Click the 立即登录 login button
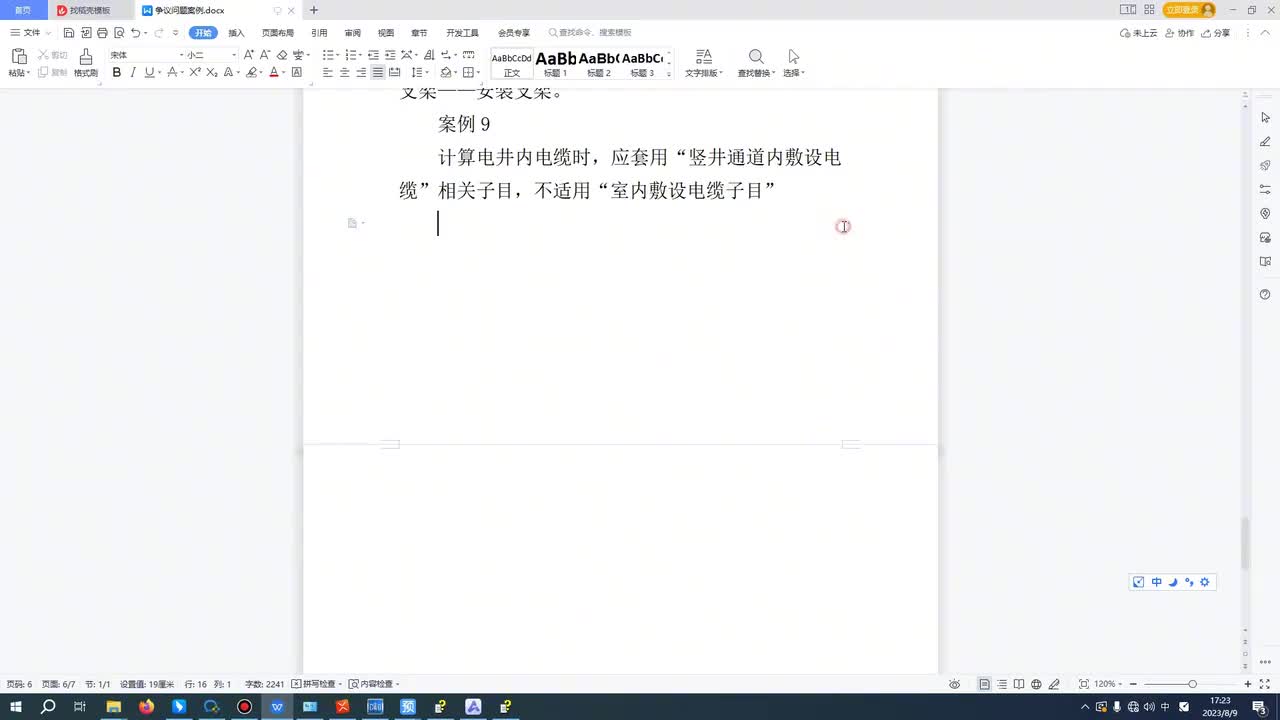This screenshot has height=720, width=1280. coord(1189,10)
